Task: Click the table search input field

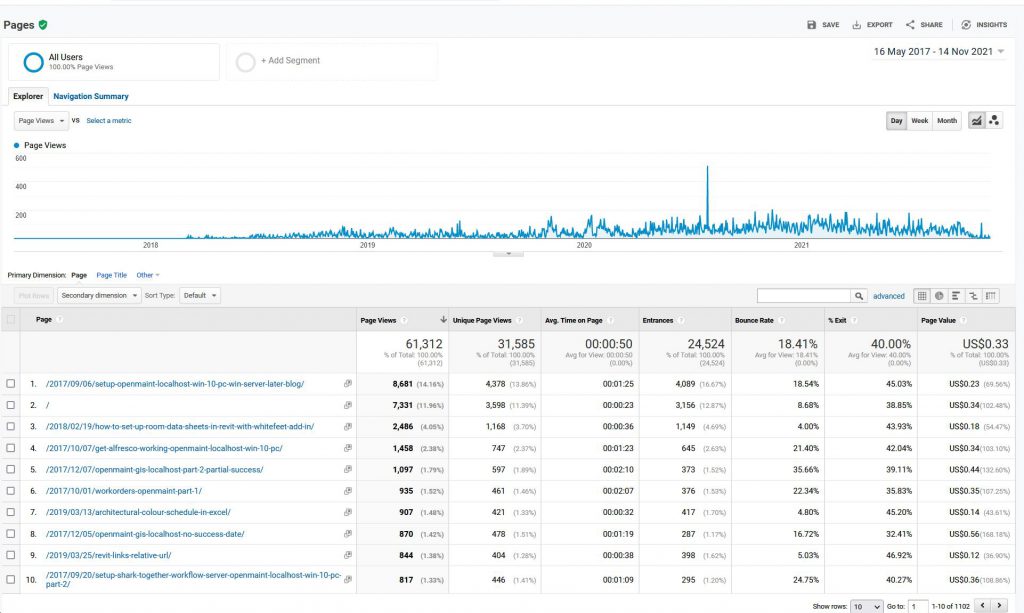Action: (804, 296)
